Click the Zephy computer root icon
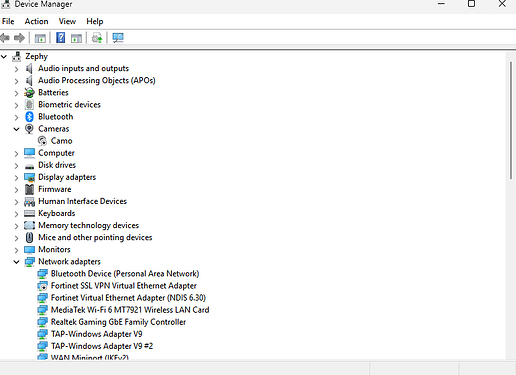The height and width of the screenshot is (375, 516). click(16, 57)
